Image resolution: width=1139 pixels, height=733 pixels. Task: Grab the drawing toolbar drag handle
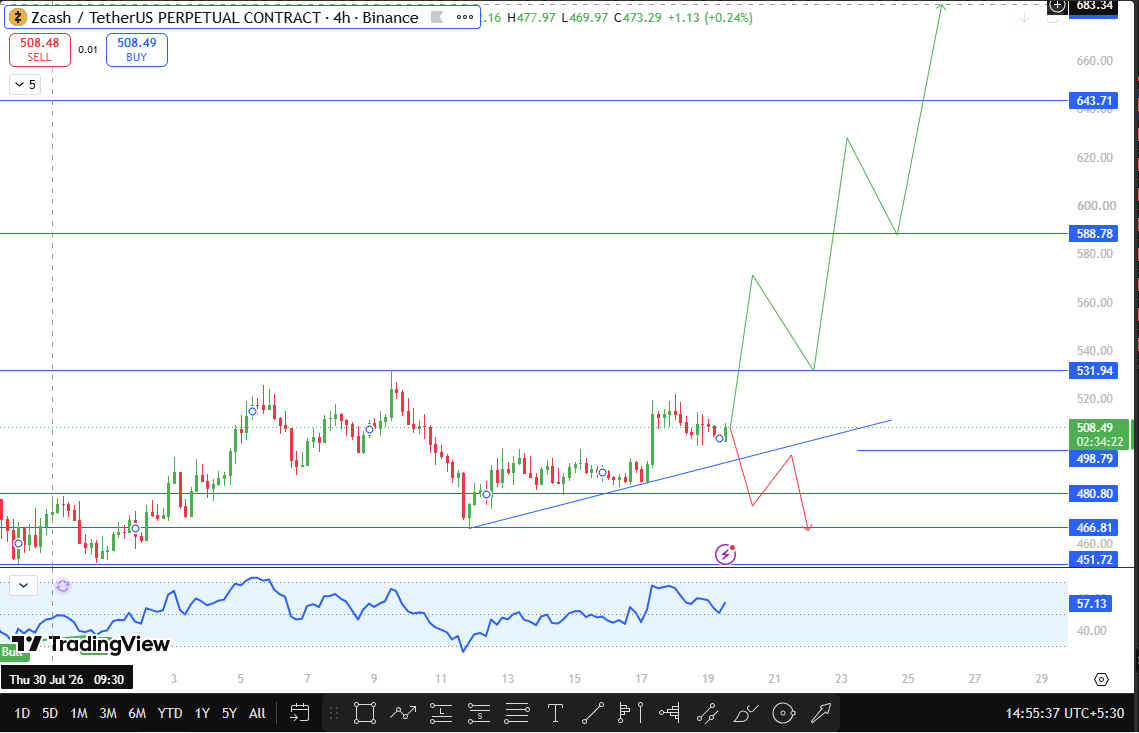(x=334, y=713)
